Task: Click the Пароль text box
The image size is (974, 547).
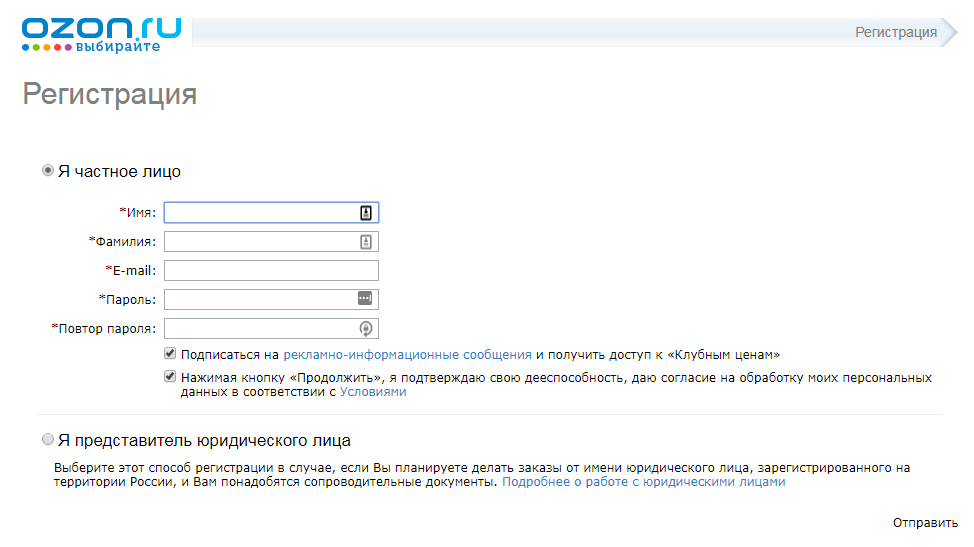Action: pyautogui.click(x=260, y=299)
